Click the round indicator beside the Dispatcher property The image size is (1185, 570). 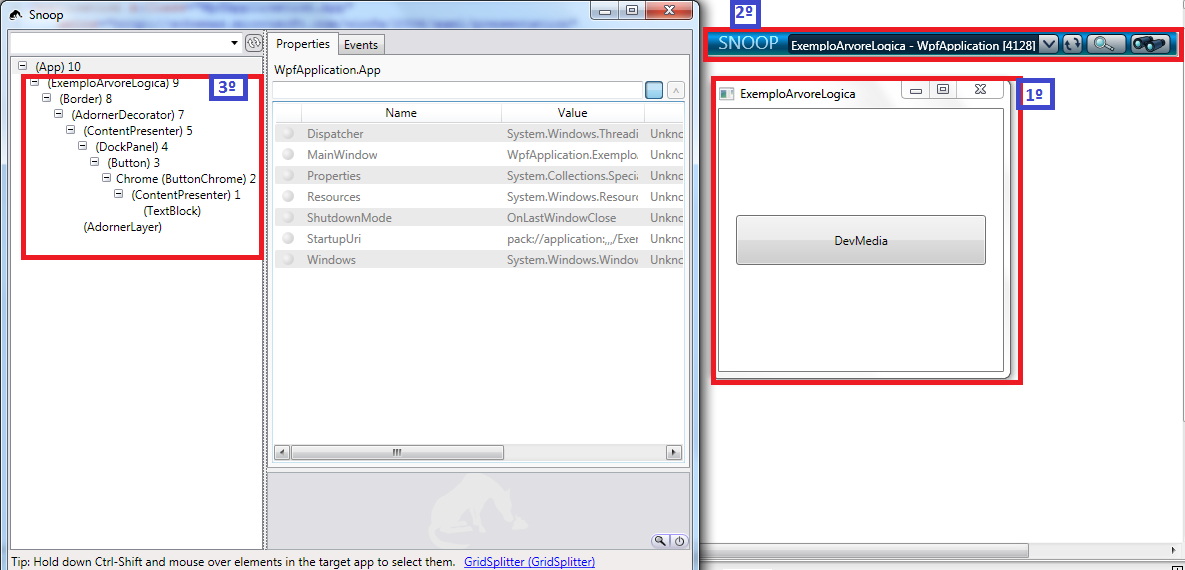[x=288, y=134]
